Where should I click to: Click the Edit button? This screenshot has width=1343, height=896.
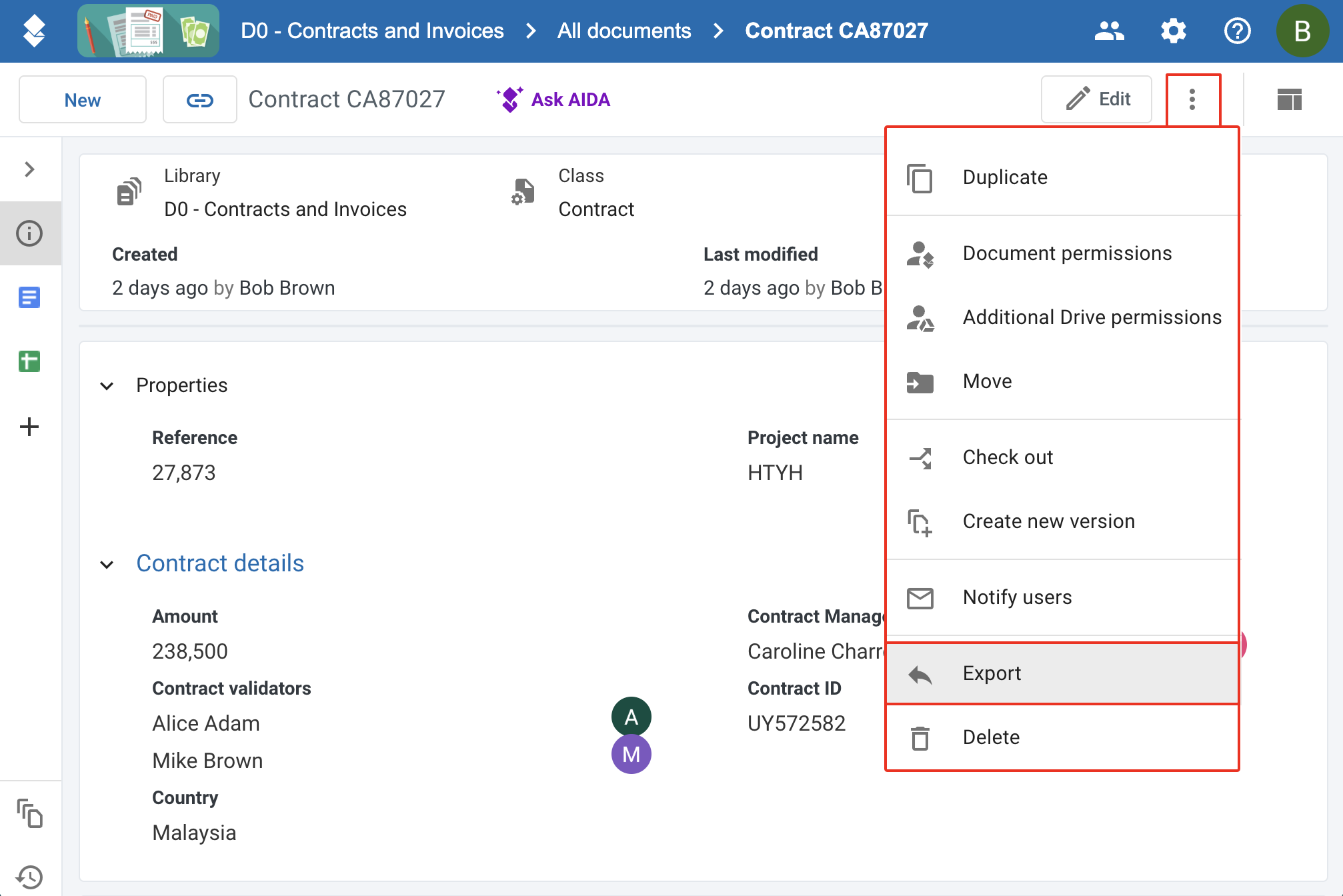1096,100
